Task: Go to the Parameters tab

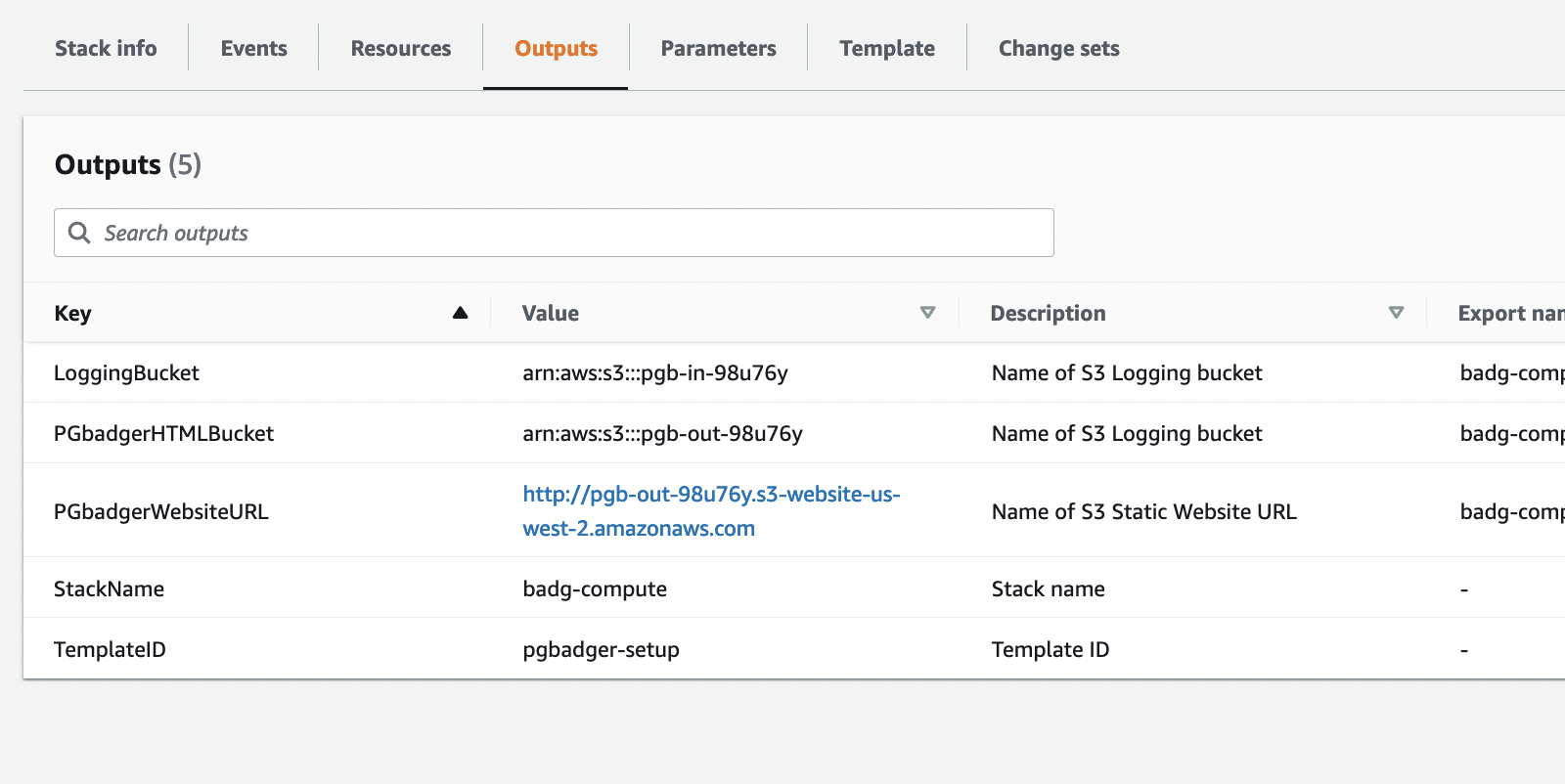Action: coord(718,49)
